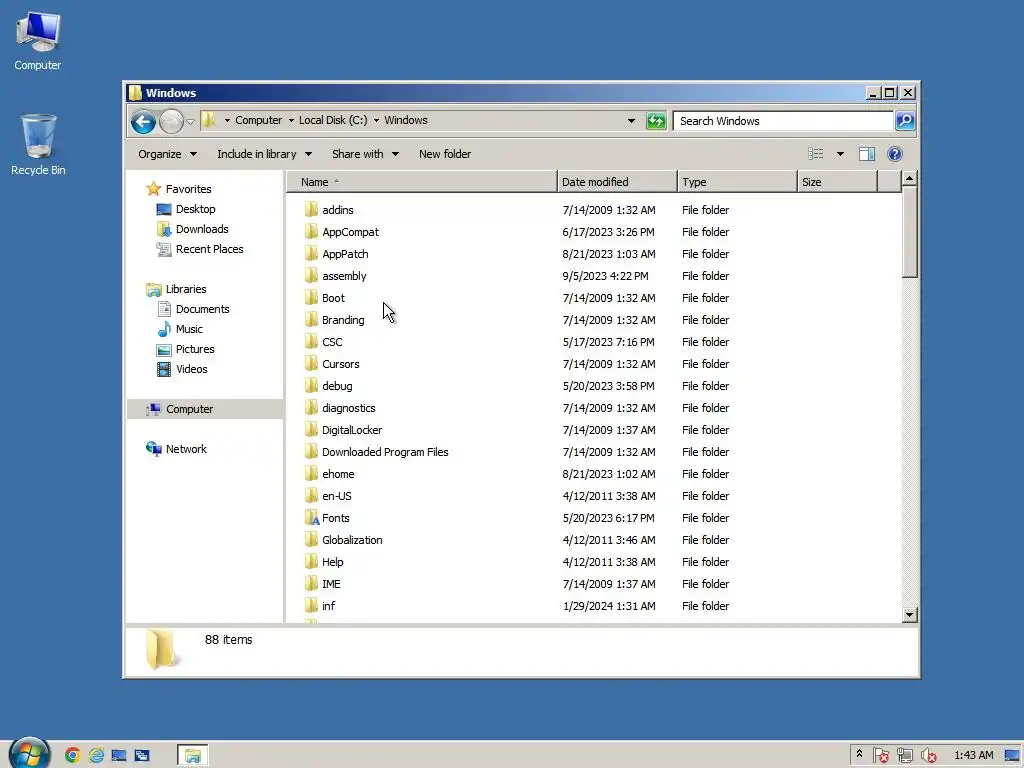Select the assembly folder icon
This screenshot has height=768, width=1024.
point(312,276)
